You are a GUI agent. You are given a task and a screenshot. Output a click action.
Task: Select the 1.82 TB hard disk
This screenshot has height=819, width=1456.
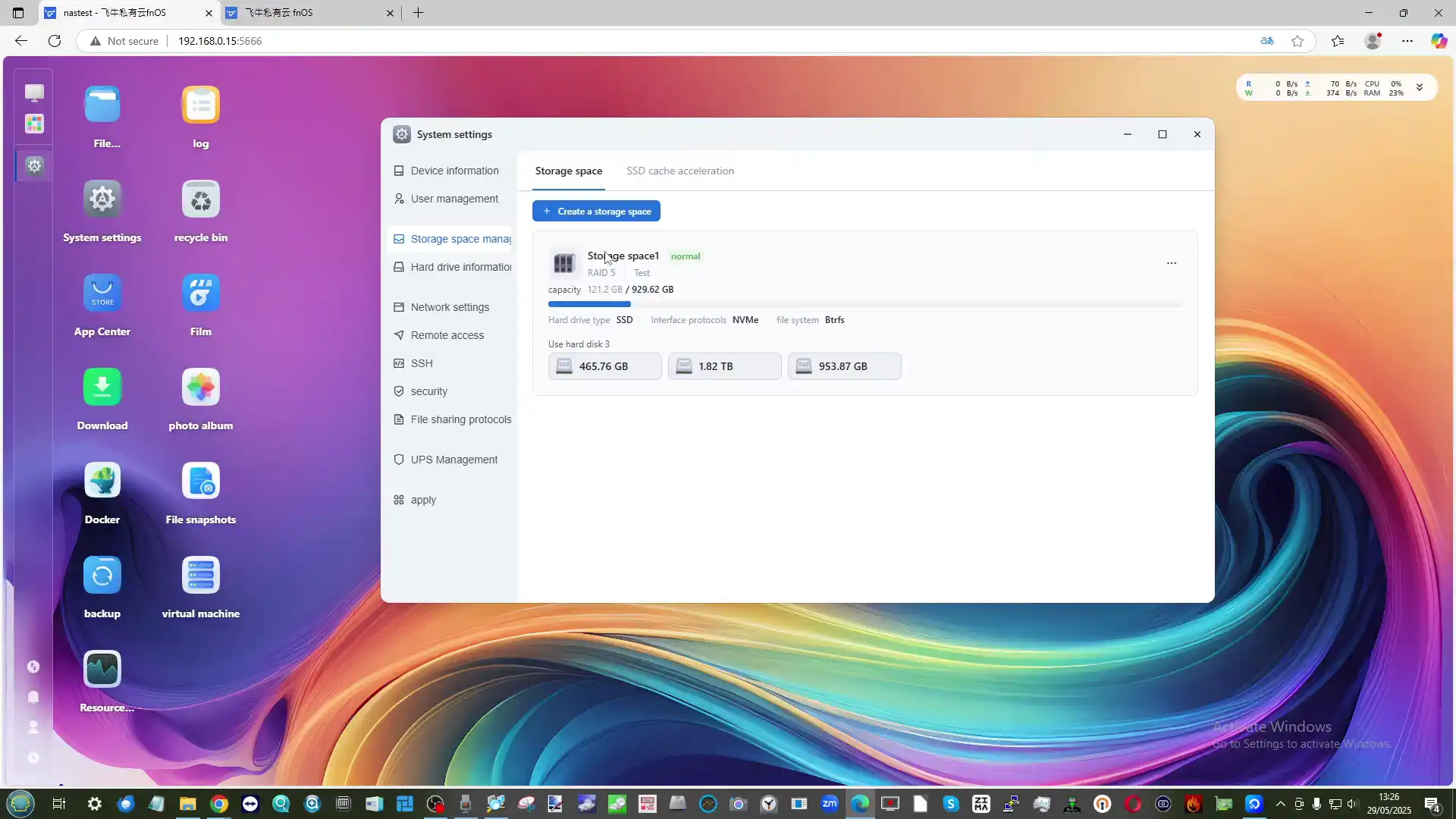tap(724, 366)
